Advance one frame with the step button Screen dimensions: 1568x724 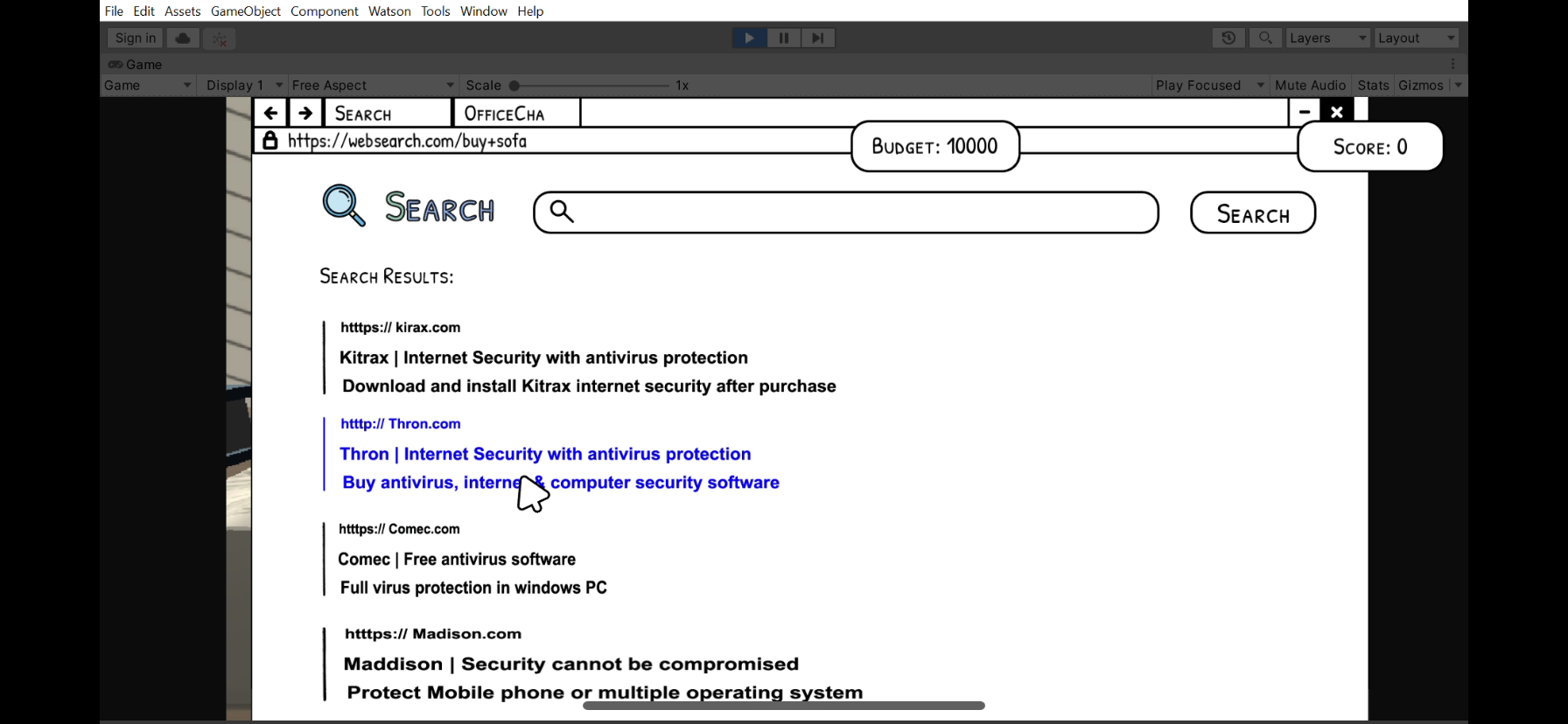coord(817,38)
